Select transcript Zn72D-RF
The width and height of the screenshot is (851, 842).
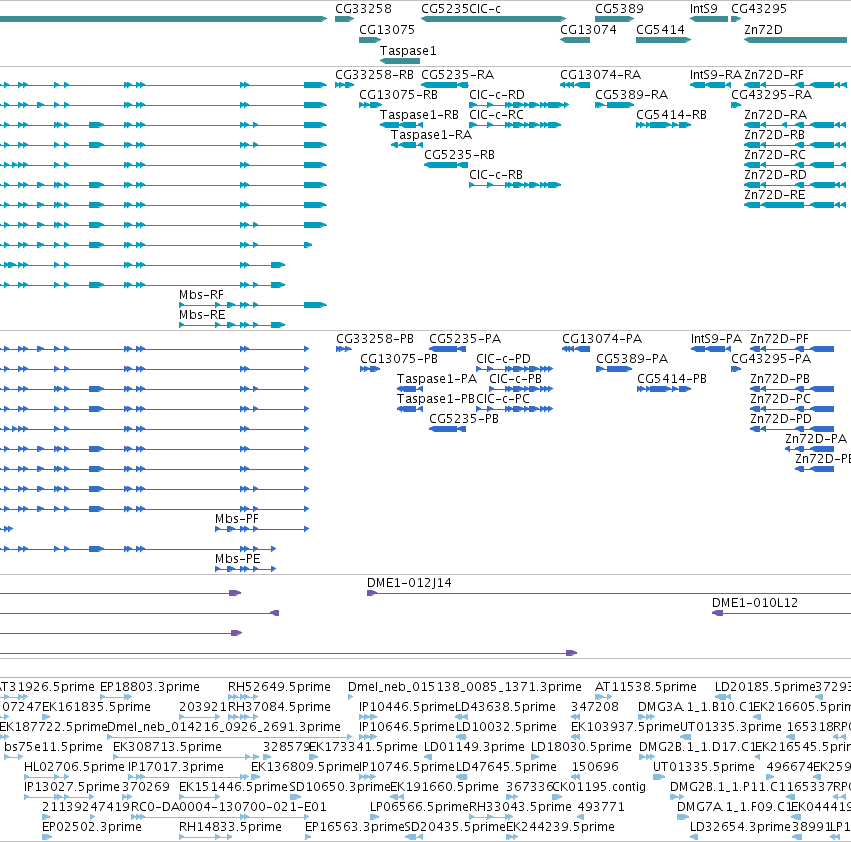click(795, 85)
